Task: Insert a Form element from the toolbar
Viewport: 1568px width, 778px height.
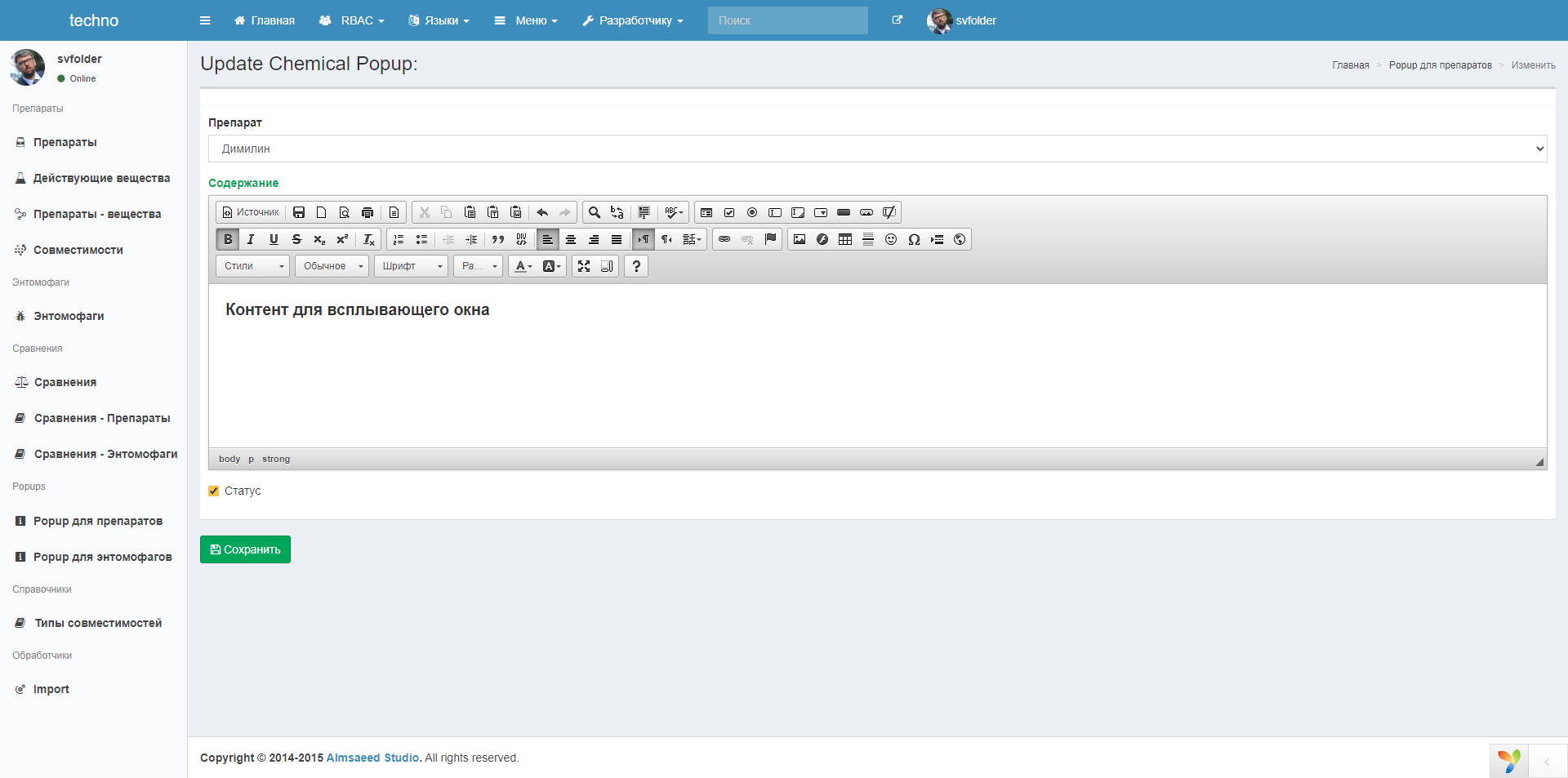Action: coord(706,212)
